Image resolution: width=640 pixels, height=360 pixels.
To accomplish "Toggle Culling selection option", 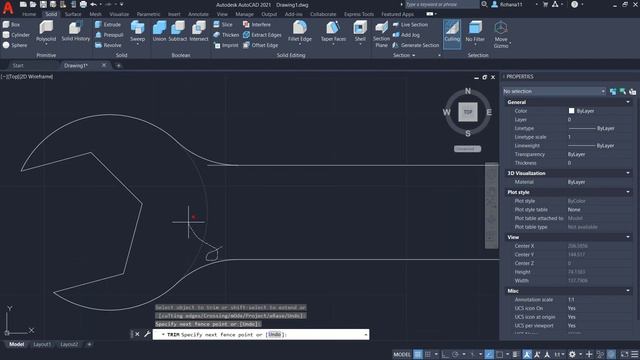I will point(452,33).
